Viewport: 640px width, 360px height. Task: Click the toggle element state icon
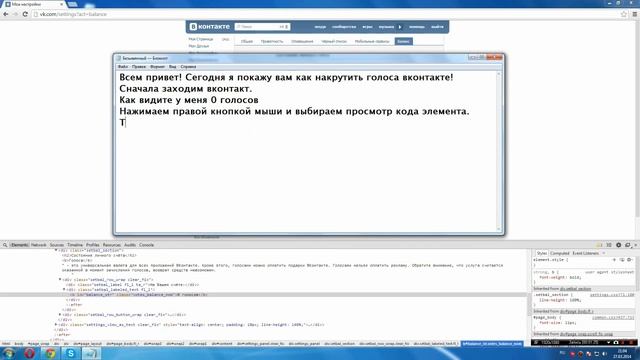(x=622, y=260)
